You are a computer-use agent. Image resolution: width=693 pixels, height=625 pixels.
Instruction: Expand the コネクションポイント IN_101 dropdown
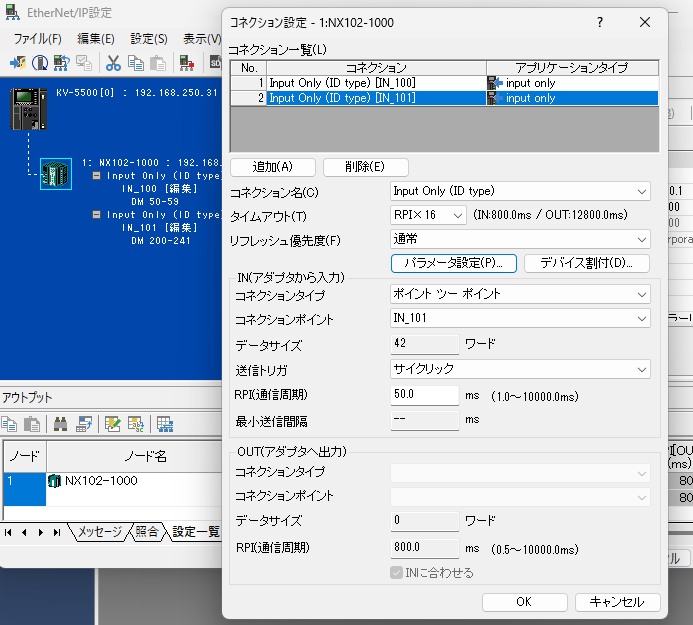tap(519, 318)
